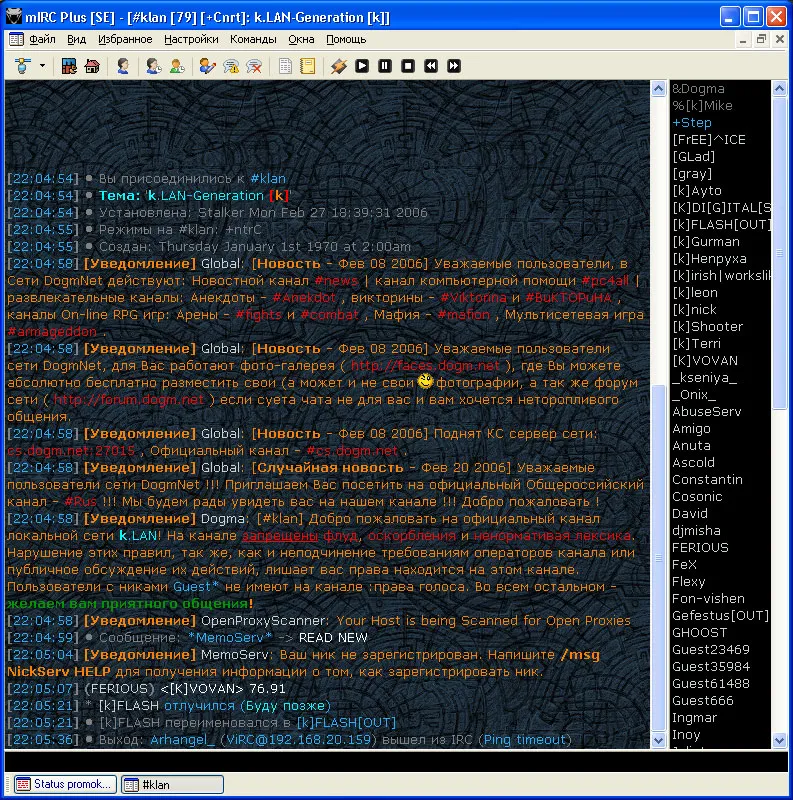Click the house icon in the toolbar
The width and height of the screenshot is (793, 800).
(92, 66)
